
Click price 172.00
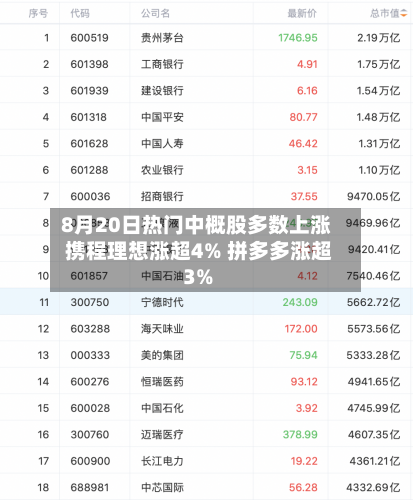click(x=301, y=329)
